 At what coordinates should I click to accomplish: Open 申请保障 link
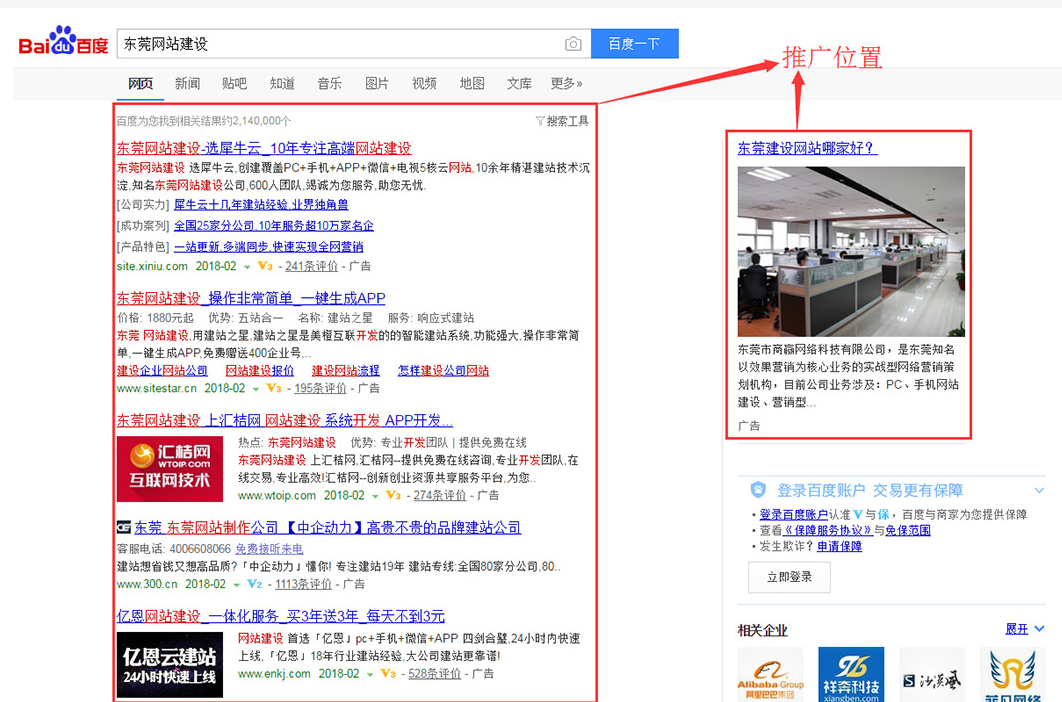tap(839, 546)
